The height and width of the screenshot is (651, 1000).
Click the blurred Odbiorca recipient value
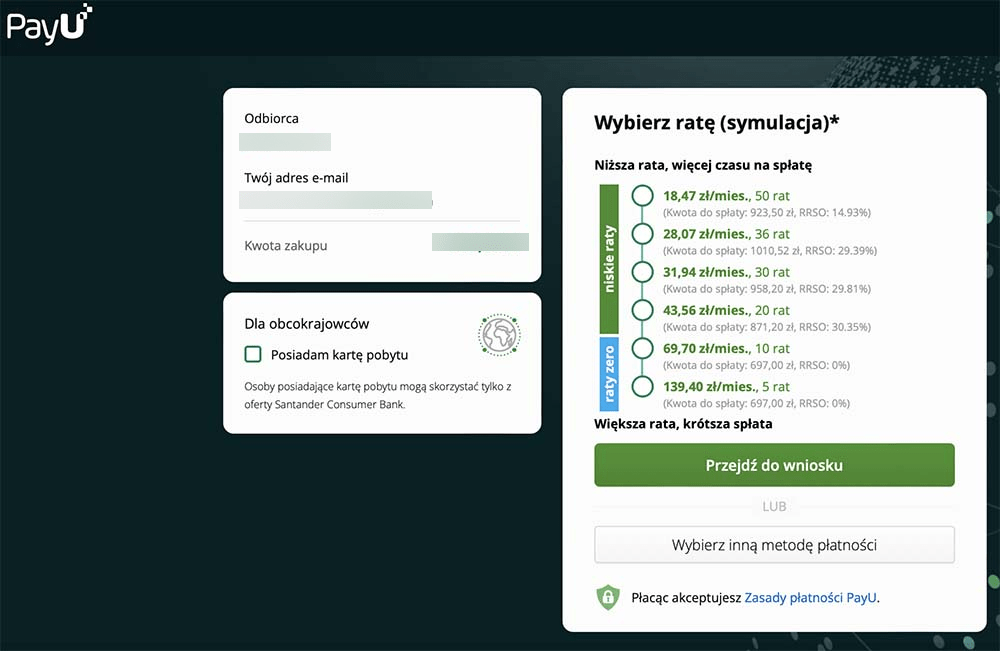coord(285,142)
